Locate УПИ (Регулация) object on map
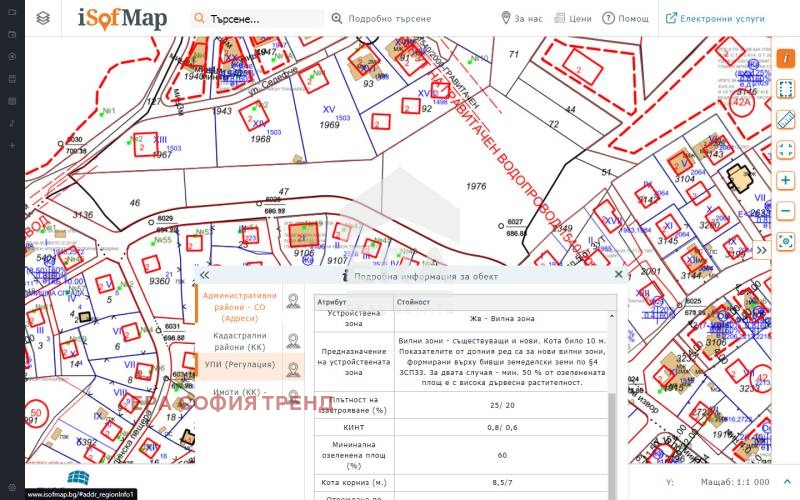The height and width of the screenshot is (500, 800). pyautogui.click(x=293, y=369)
